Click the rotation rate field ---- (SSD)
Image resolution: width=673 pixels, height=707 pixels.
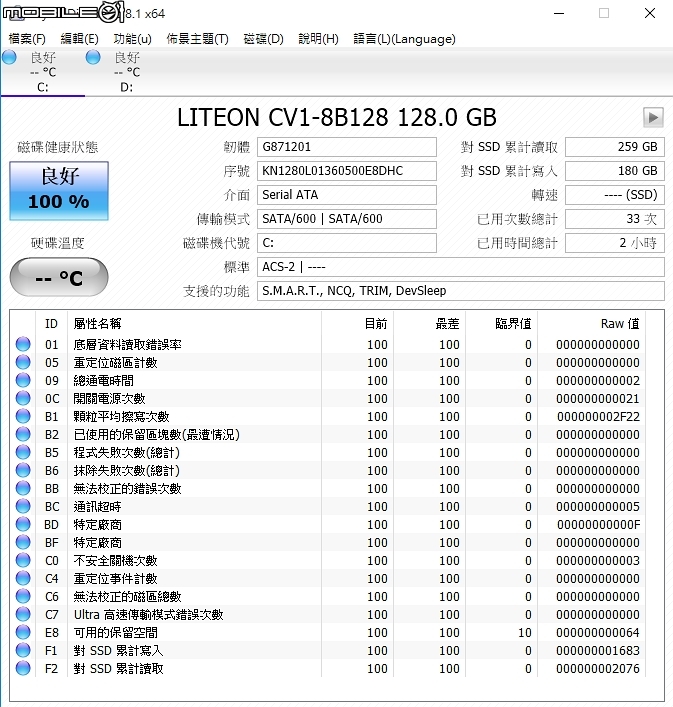click(x=615, y=195)
